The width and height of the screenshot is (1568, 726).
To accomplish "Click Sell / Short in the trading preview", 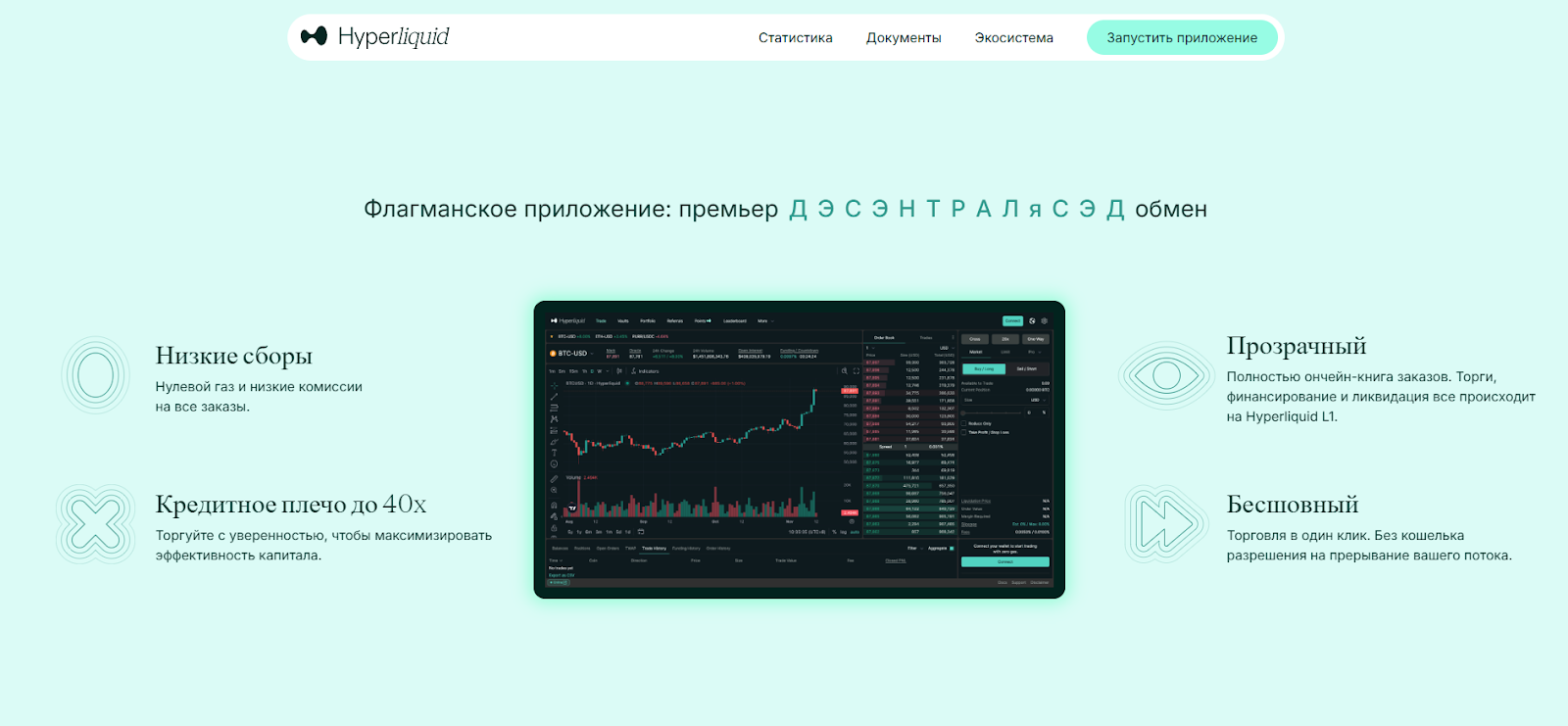I will tap(1027, 368).
